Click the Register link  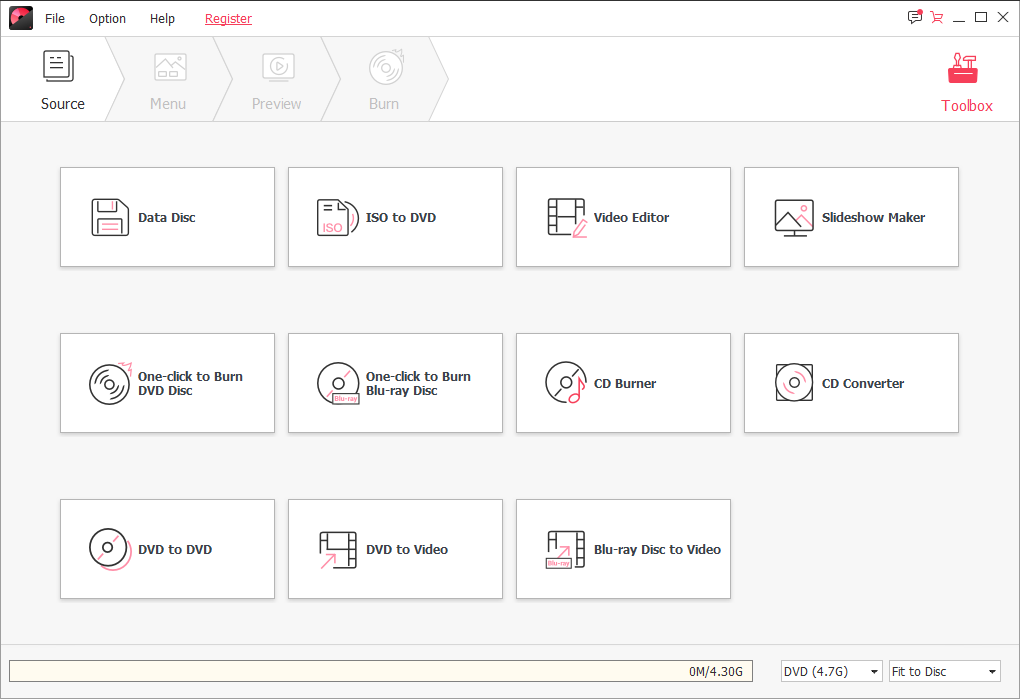point(228,19)
